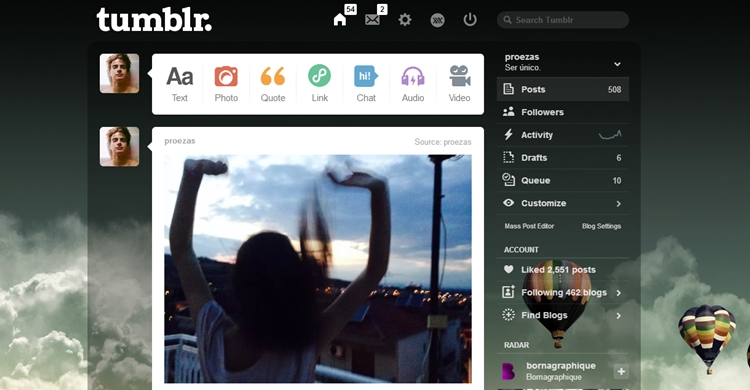Click the Ser único blog description
This screenshot has height=390, width=750.
click(x=522, y=67)
